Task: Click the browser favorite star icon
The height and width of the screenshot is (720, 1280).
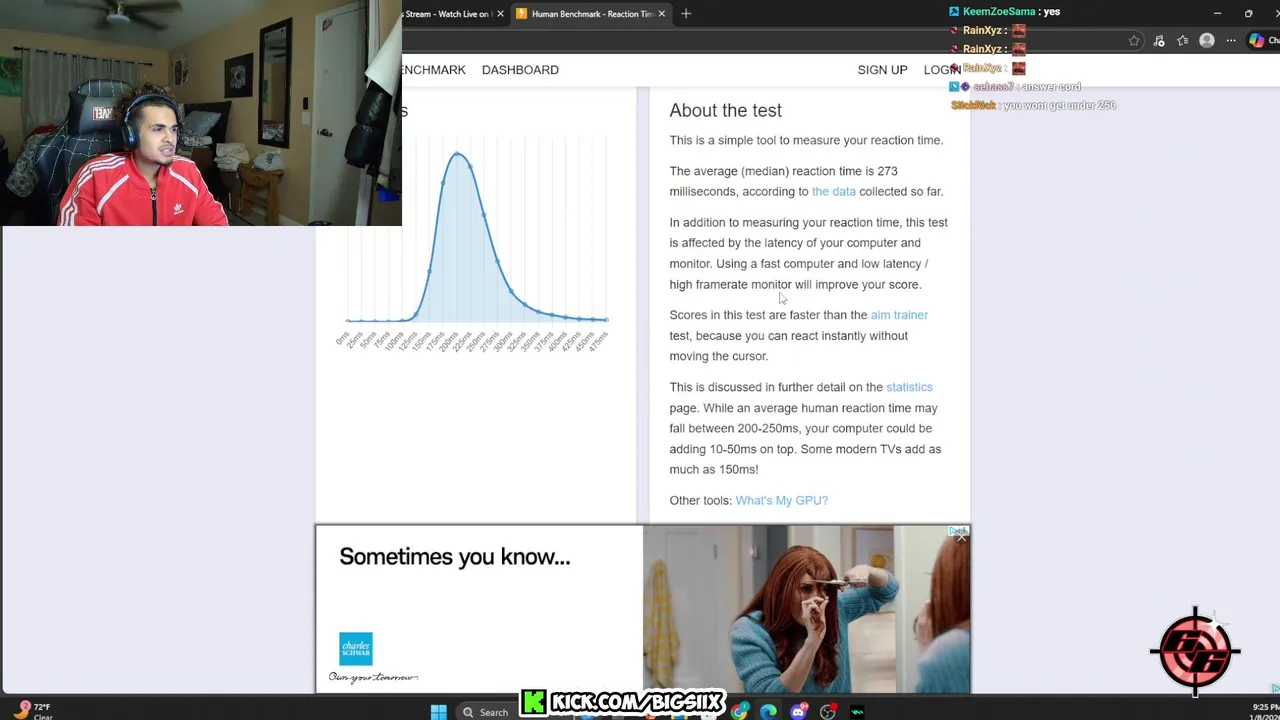Action: 1134,41
